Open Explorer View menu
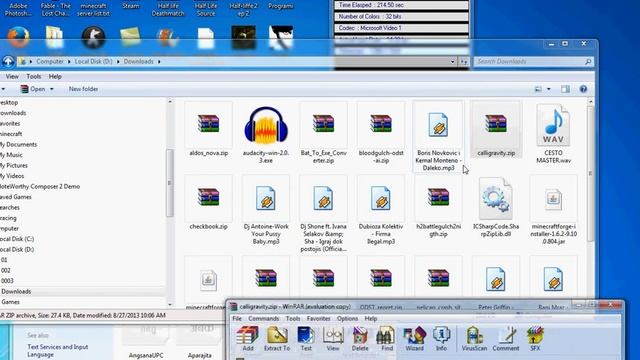 point(12,76)
